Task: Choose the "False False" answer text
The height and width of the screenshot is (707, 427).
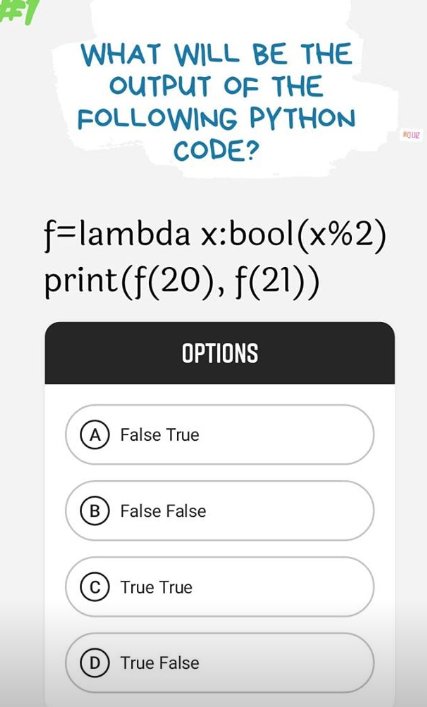Action: click(x=163, y=511)
